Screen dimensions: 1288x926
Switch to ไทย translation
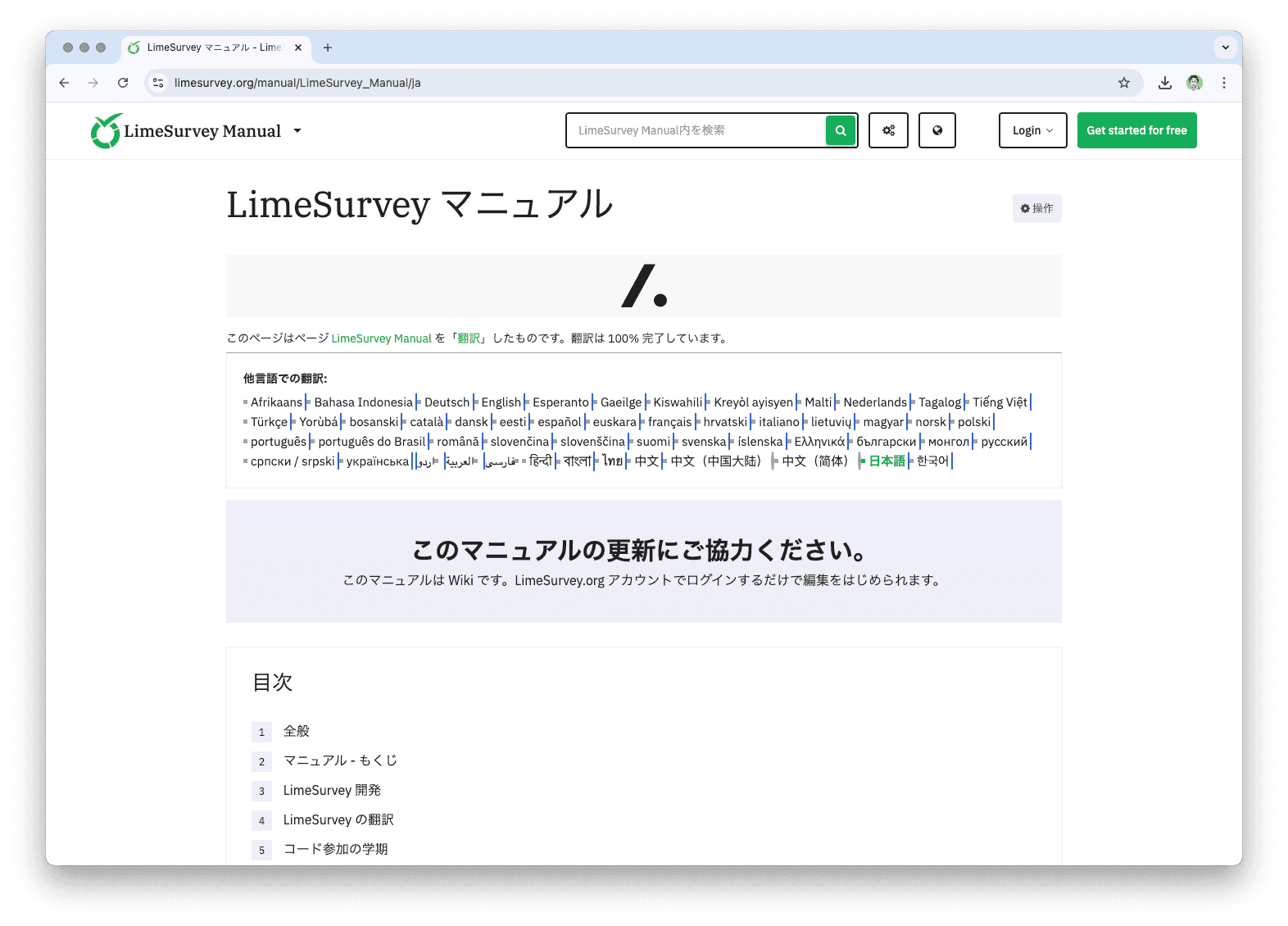click(x=613, y=461)
